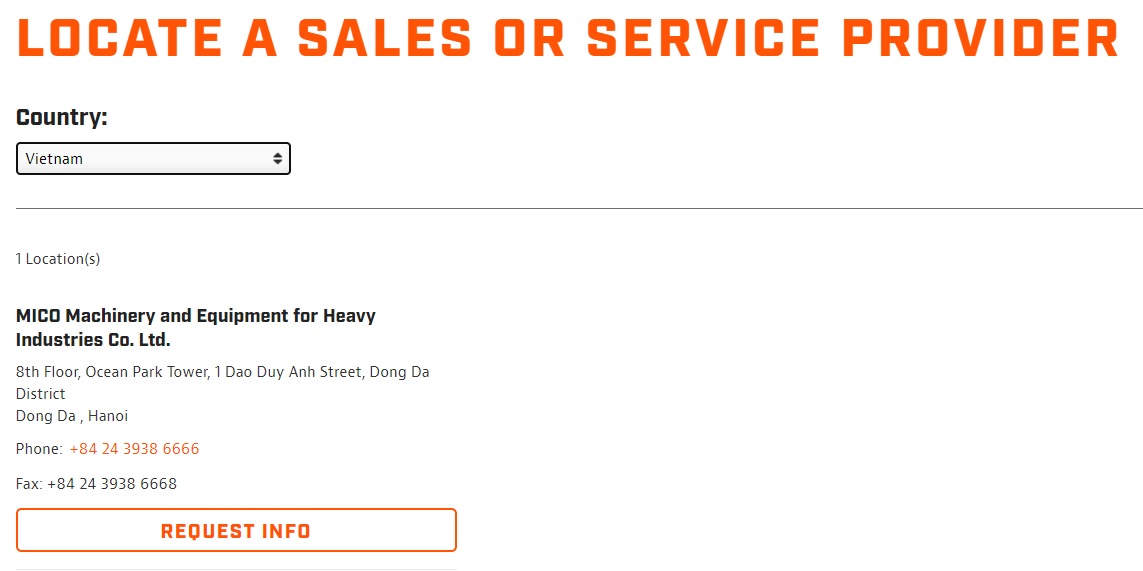Click the "8th Floor, Ocean Park Tower" address line
Image resolution: width=1143 pixels, height=571 pixels.
223,372
